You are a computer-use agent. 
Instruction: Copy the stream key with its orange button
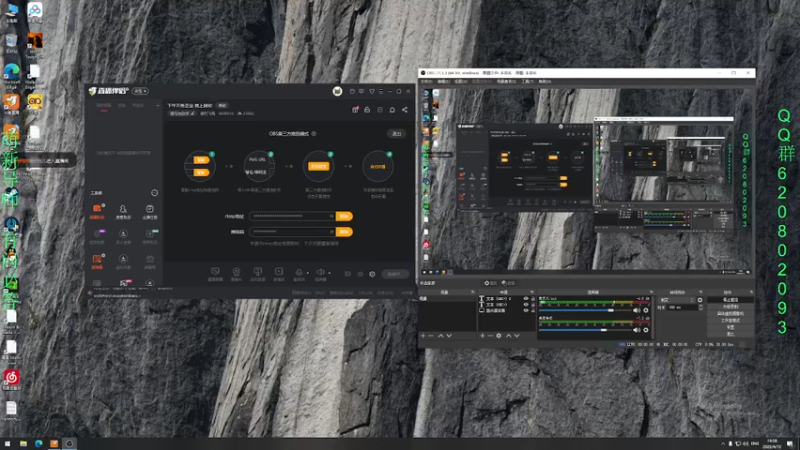point(344,232)
